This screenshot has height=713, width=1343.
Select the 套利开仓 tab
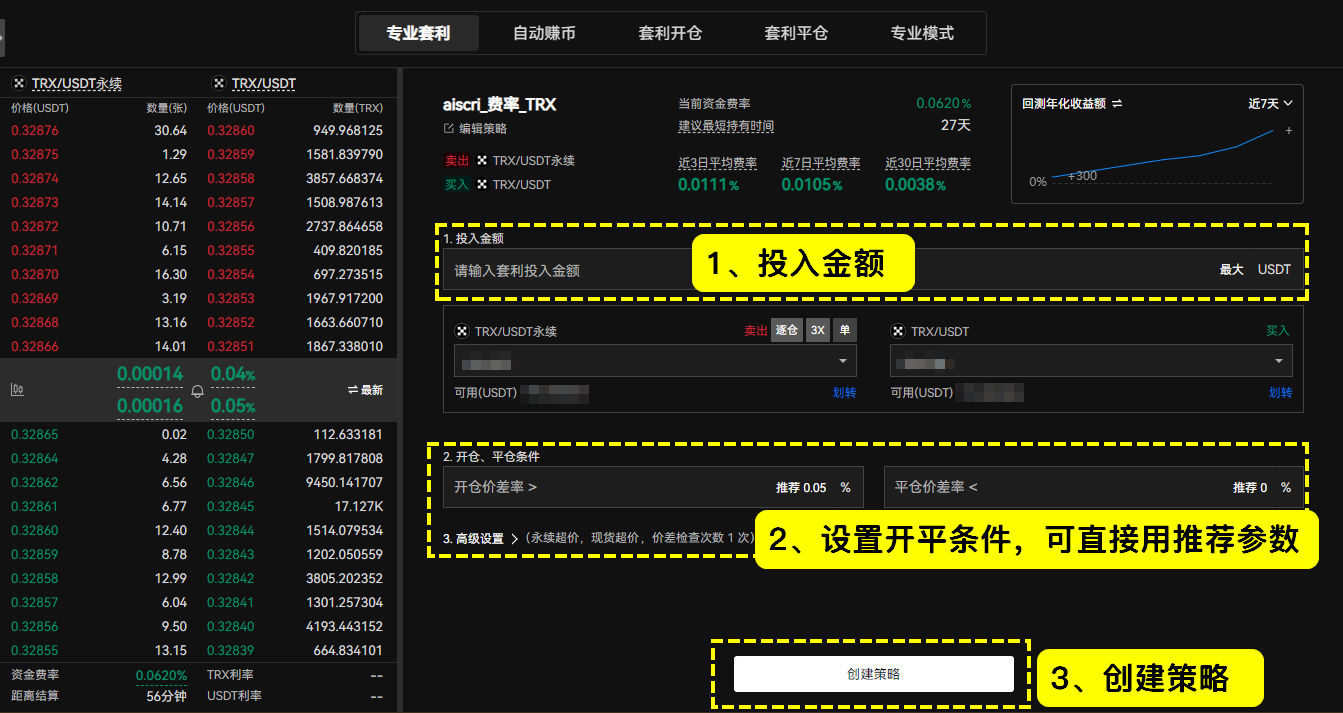click(670, 33)
